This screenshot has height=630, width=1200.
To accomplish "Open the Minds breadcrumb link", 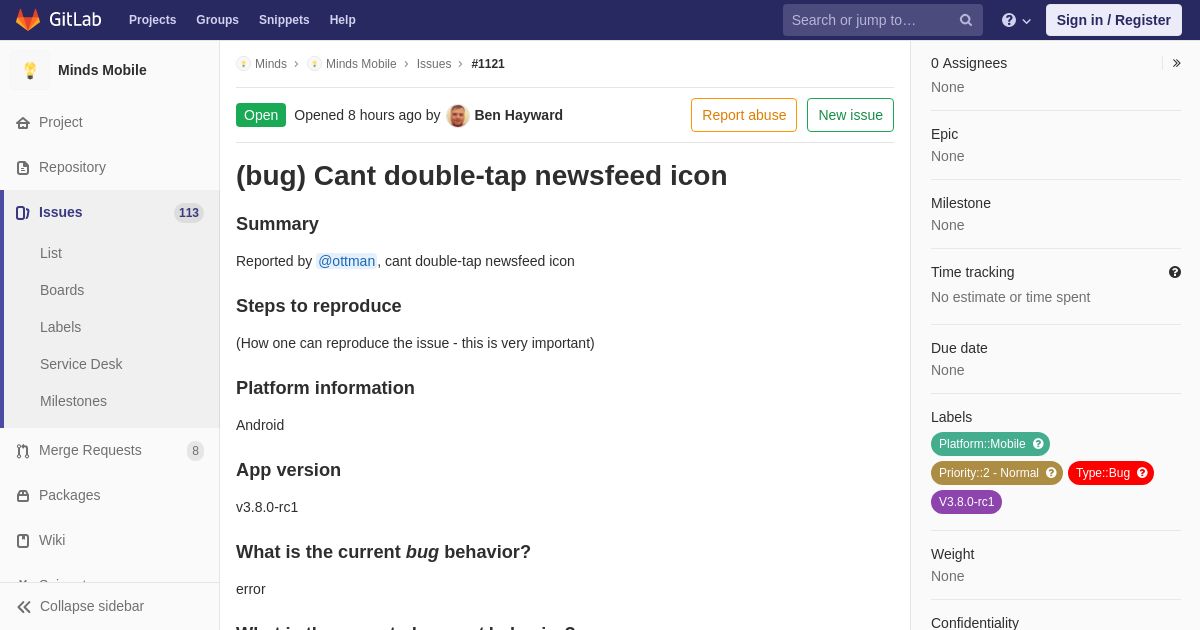I will pos(271,64).
